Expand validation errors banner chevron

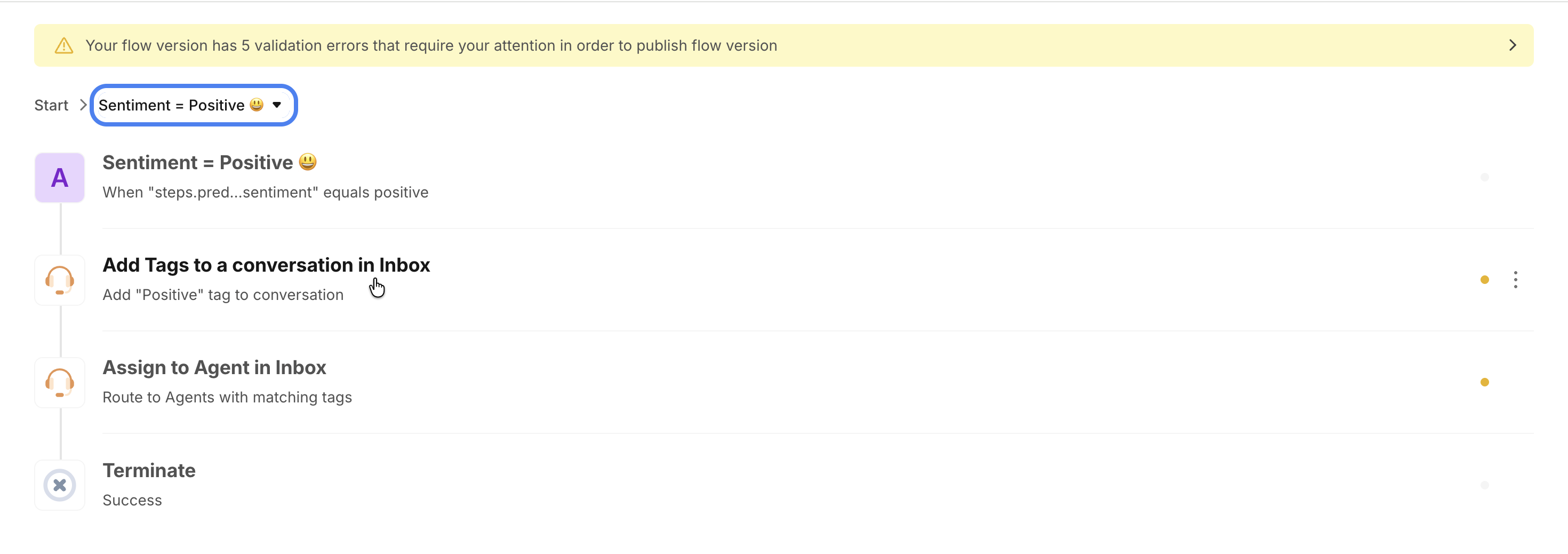[x=1512, y=46]
